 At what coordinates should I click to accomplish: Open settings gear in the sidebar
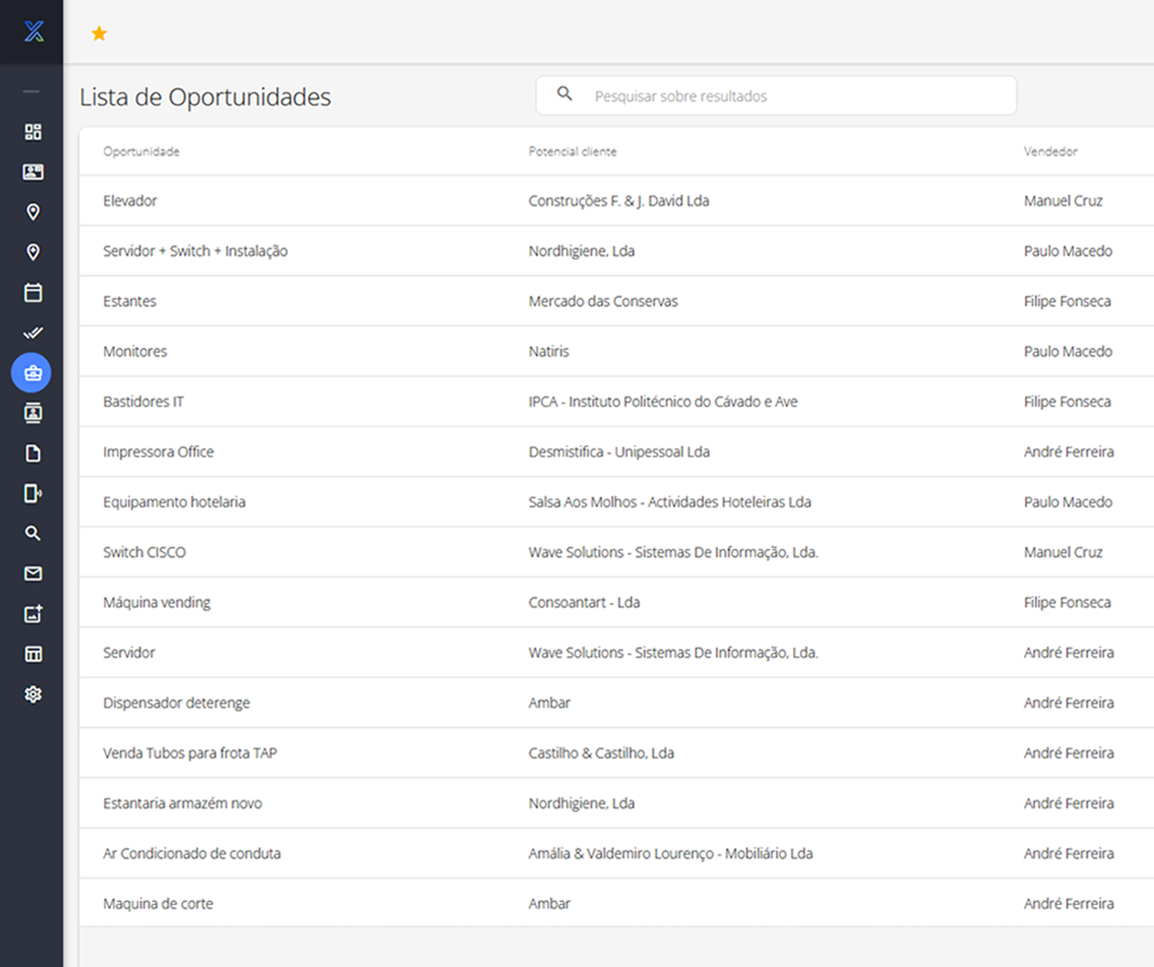point(33,694)
